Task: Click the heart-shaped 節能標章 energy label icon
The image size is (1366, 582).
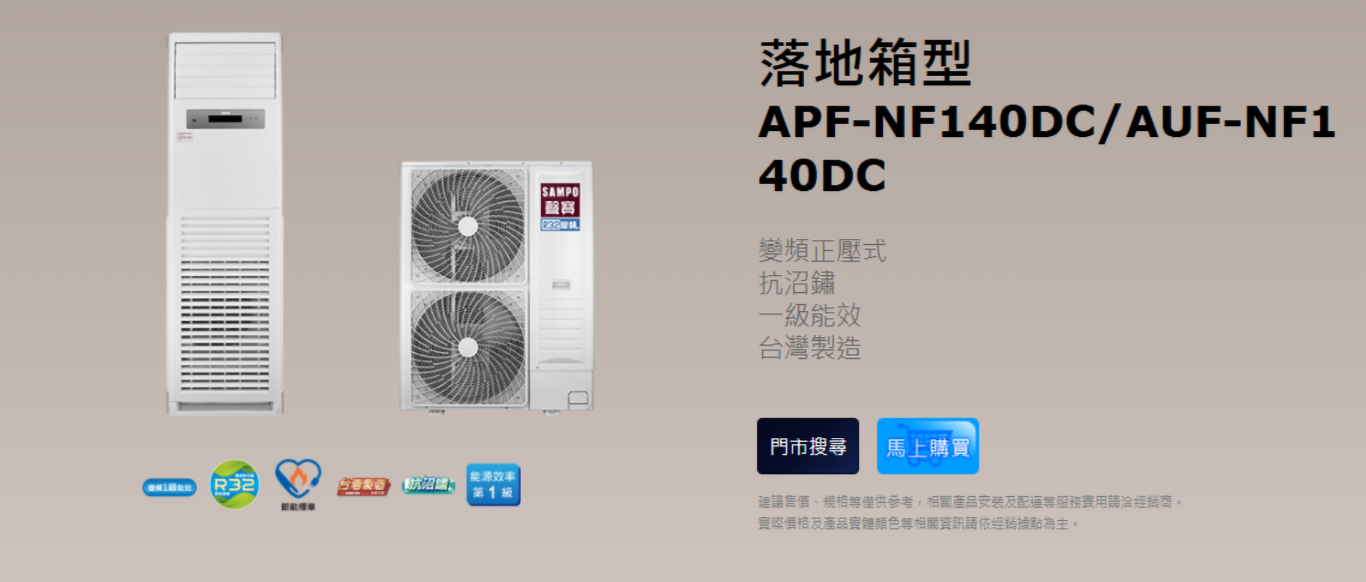Action: pyautogui.click(x=298, y=481)
